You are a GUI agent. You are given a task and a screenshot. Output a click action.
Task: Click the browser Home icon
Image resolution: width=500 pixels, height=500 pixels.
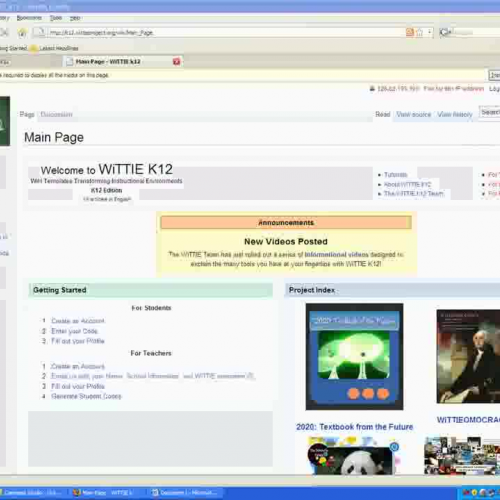pyautogui.click(x=22, y=32)
